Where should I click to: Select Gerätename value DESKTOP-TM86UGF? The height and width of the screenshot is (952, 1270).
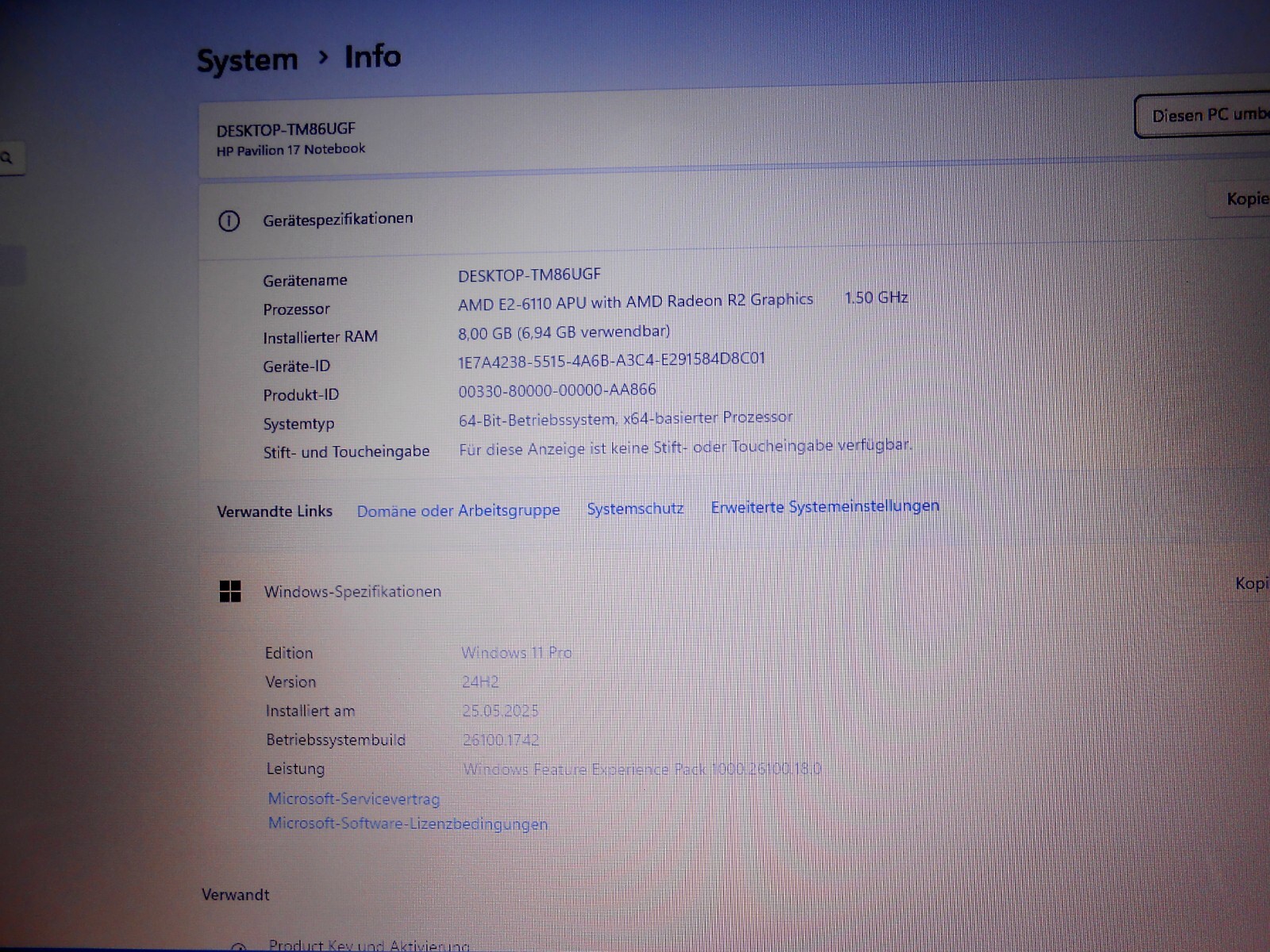tap(529, 274)
